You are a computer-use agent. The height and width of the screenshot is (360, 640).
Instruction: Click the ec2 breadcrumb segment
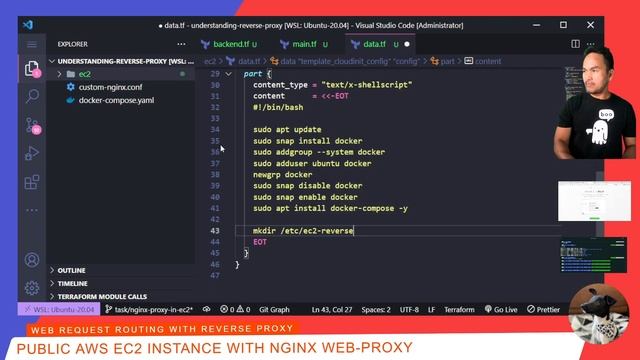[210, 61]
